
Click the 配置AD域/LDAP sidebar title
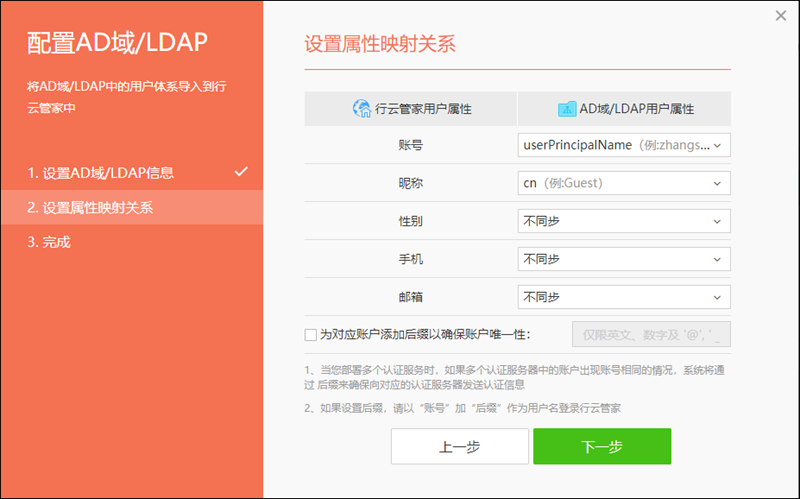[116, 41]
